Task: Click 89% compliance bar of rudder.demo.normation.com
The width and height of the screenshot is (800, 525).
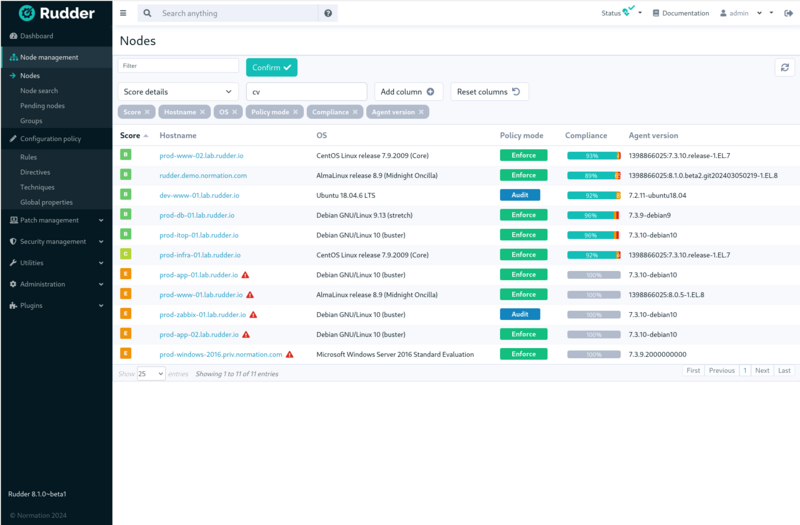Action: [x=594, y=176]
